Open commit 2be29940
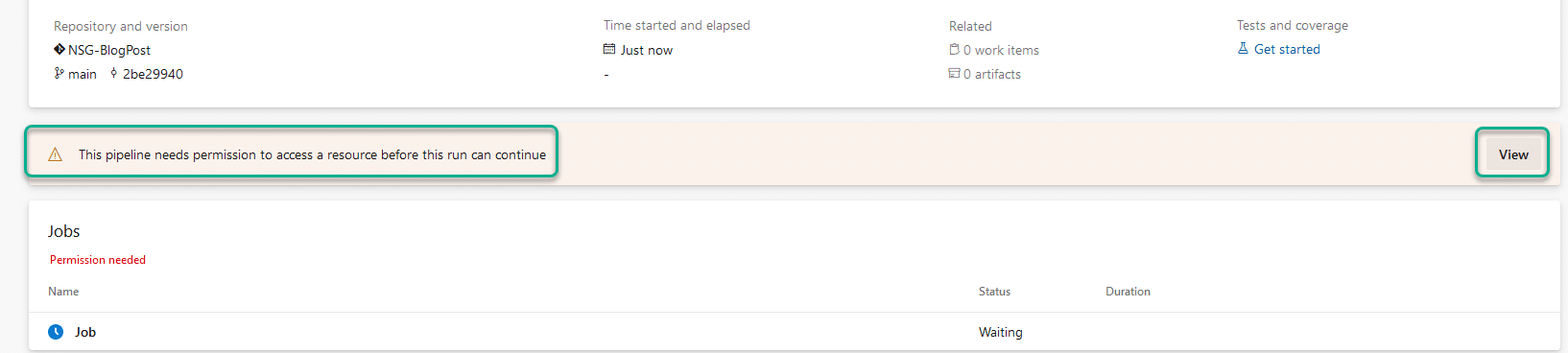This screenshot has height=353, width=1568. pyautogui.click(x=153, y=74)
